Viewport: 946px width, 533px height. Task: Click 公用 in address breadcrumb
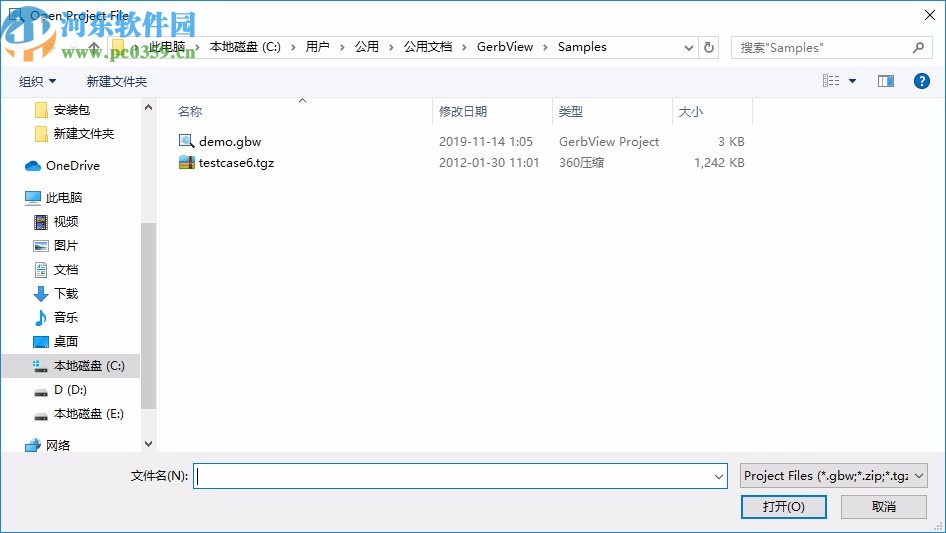(367, 47)
